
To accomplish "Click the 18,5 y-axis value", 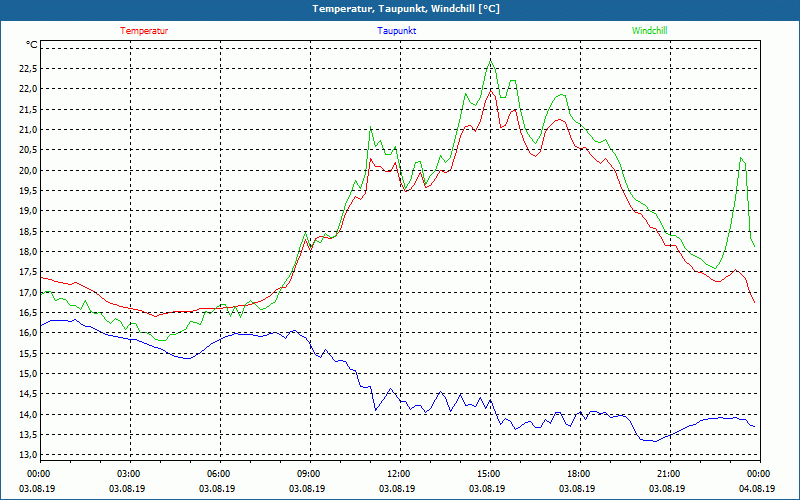I will (x=29, y=231).
